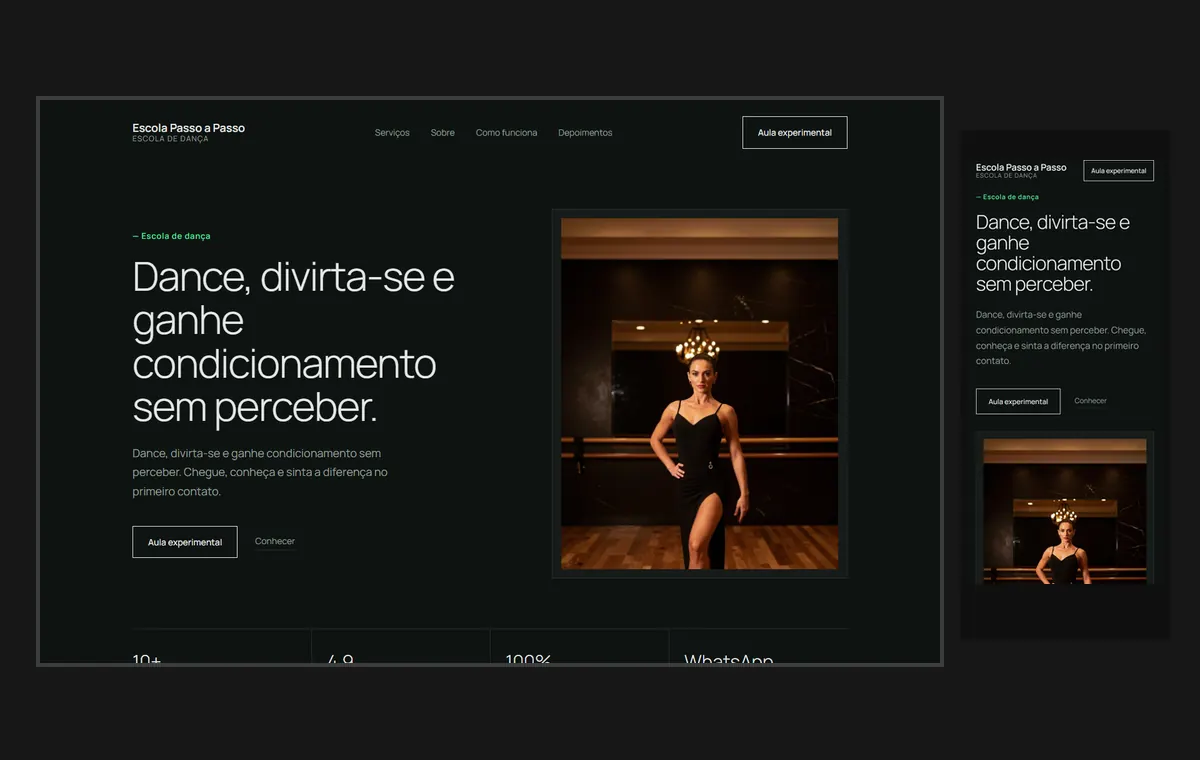Select the Como funciona nav link
1200x760 pixels.
tap(506, 133)
